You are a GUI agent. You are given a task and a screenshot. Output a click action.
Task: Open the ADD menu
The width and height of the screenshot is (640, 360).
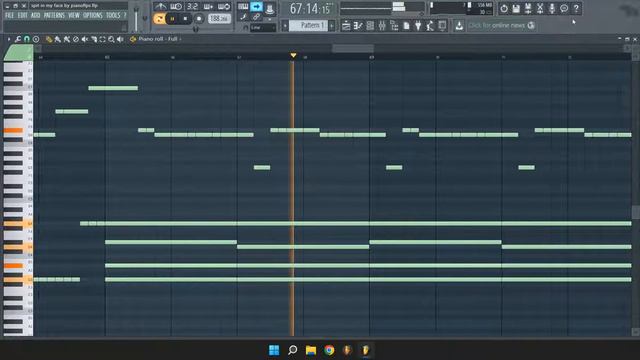pos(36,16)
